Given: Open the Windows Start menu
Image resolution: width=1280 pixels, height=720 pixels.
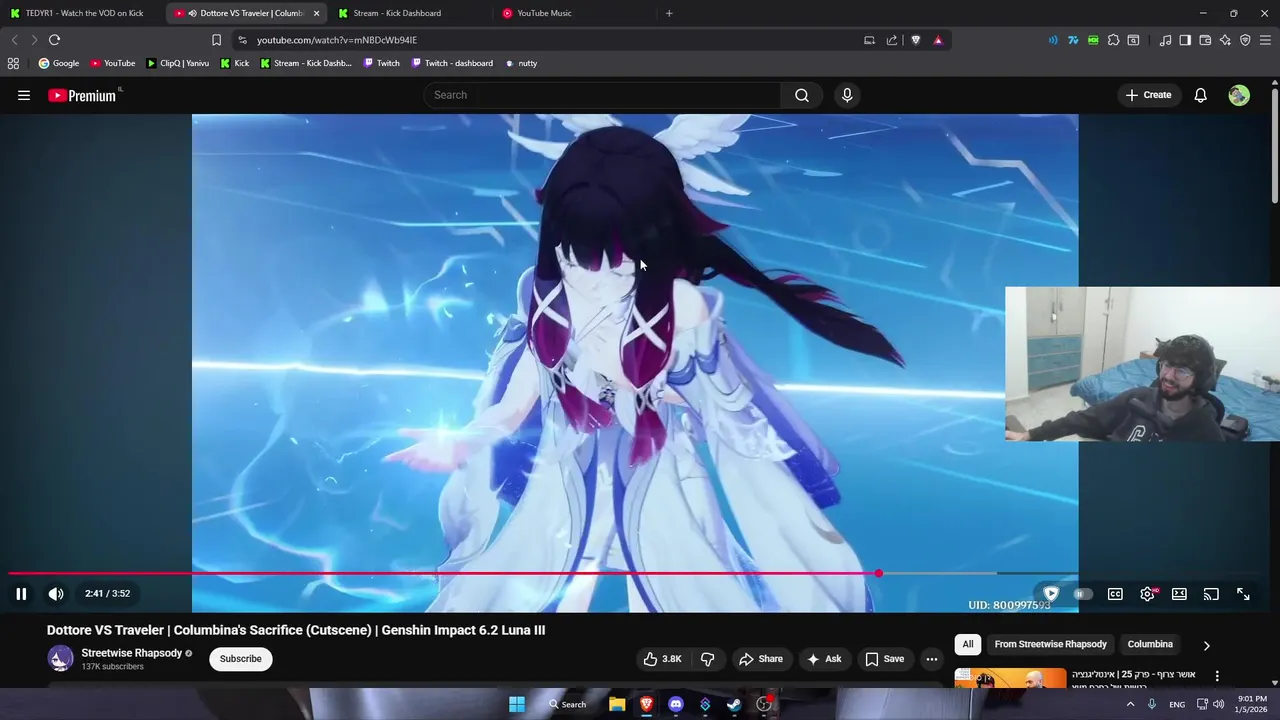Looking at the screenshot, I should 517,704.
